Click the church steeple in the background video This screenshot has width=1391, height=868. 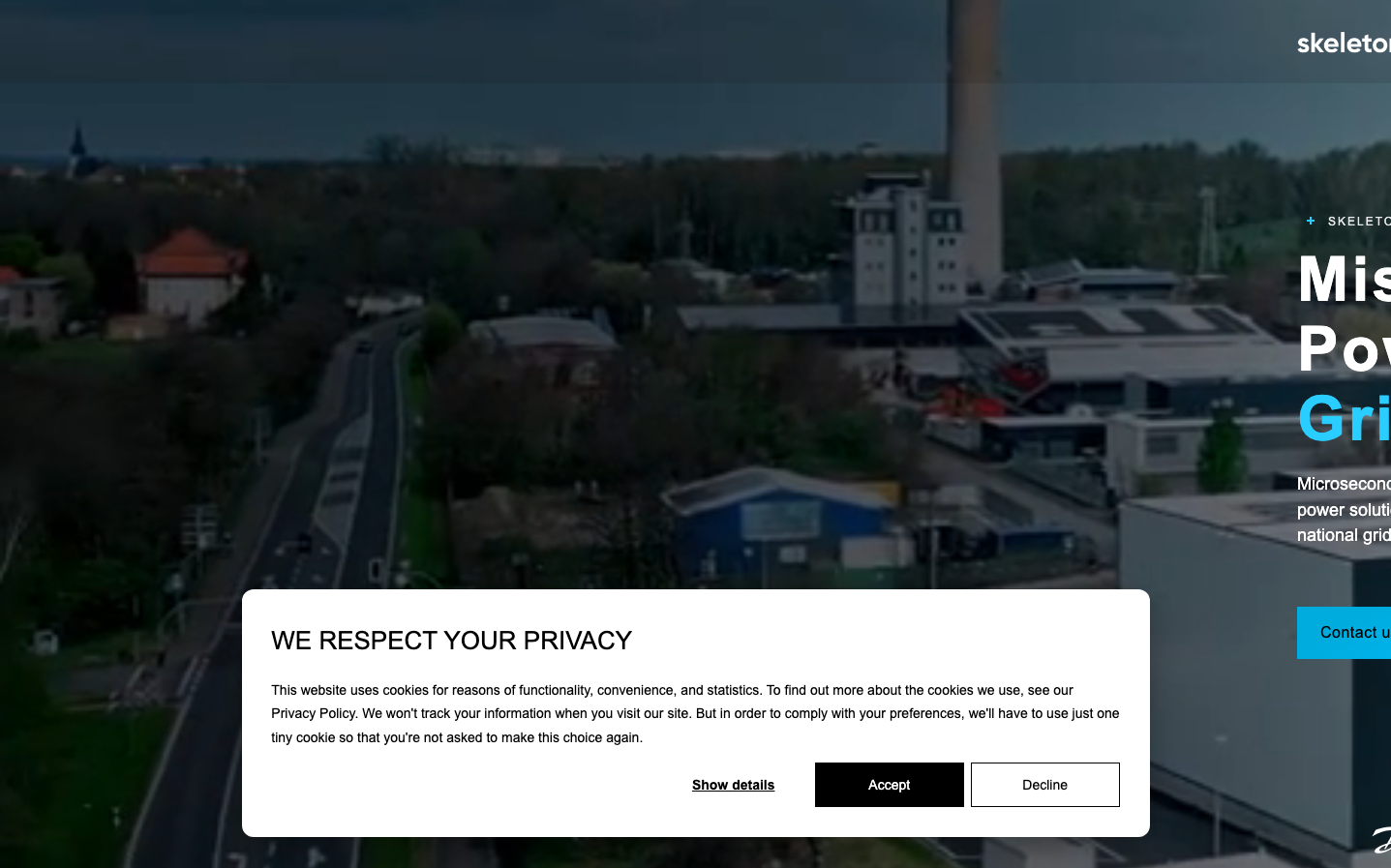78,148
